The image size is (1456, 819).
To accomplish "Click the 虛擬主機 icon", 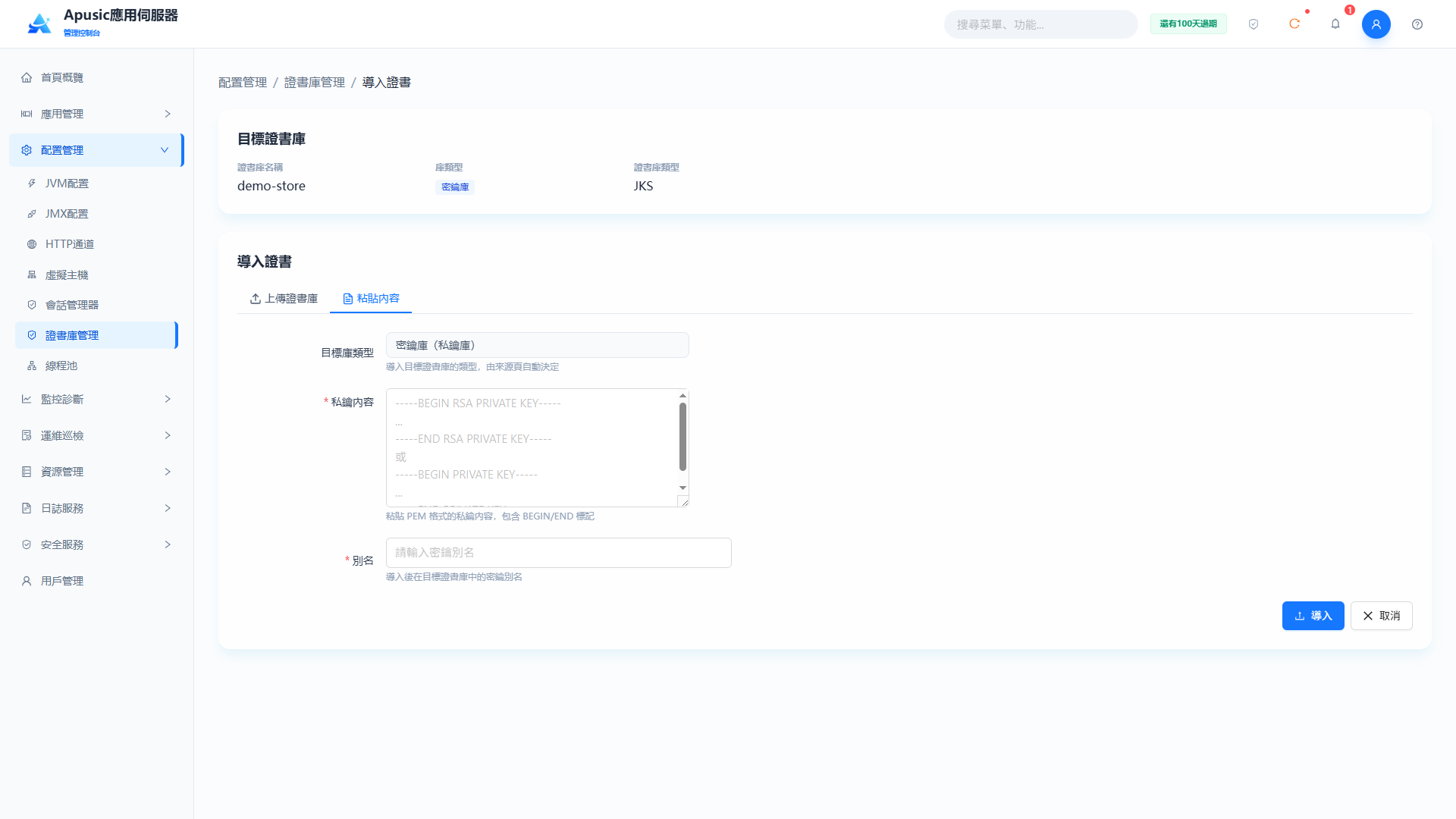I will pyautogui.click(x=32, y=275).
